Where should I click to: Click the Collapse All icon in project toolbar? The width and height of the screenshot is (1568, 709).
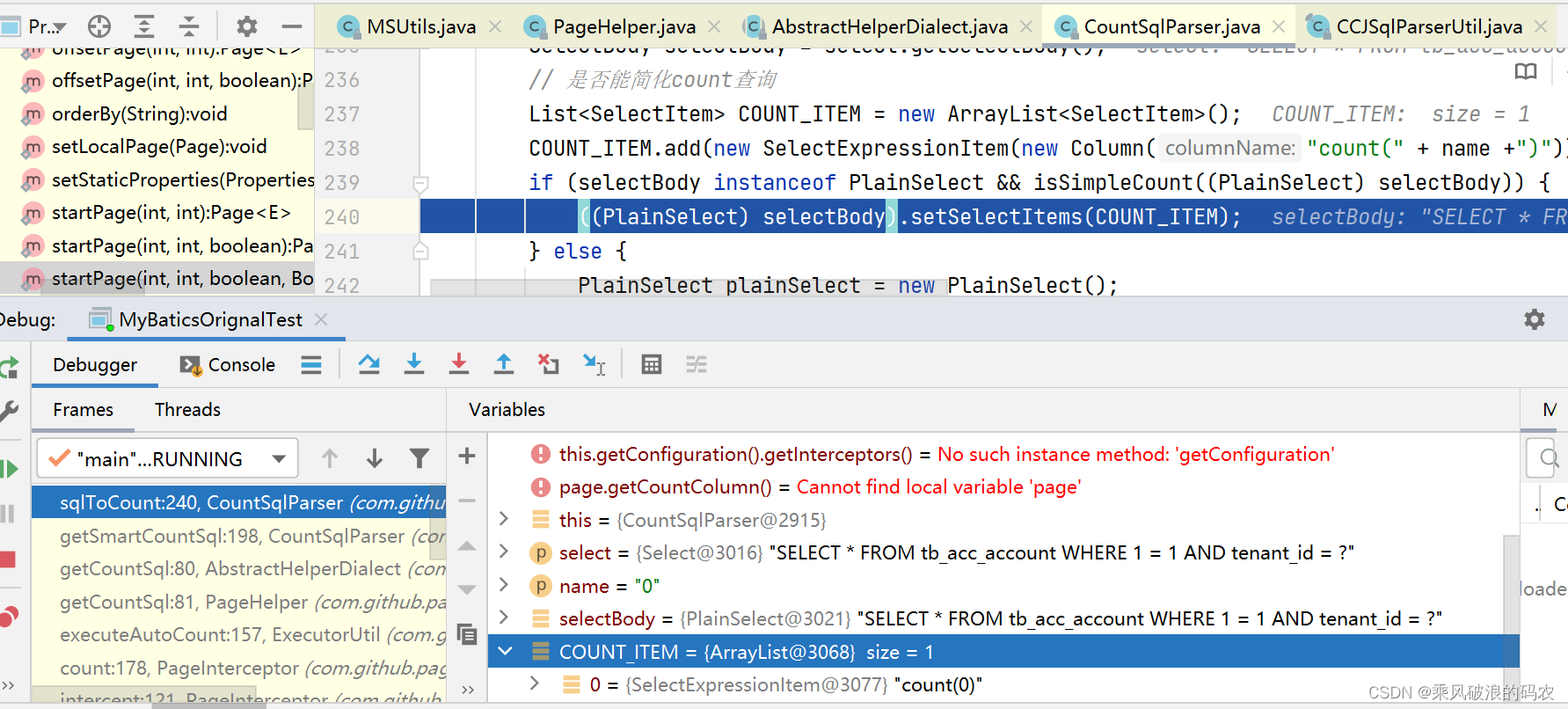[189, 26]
